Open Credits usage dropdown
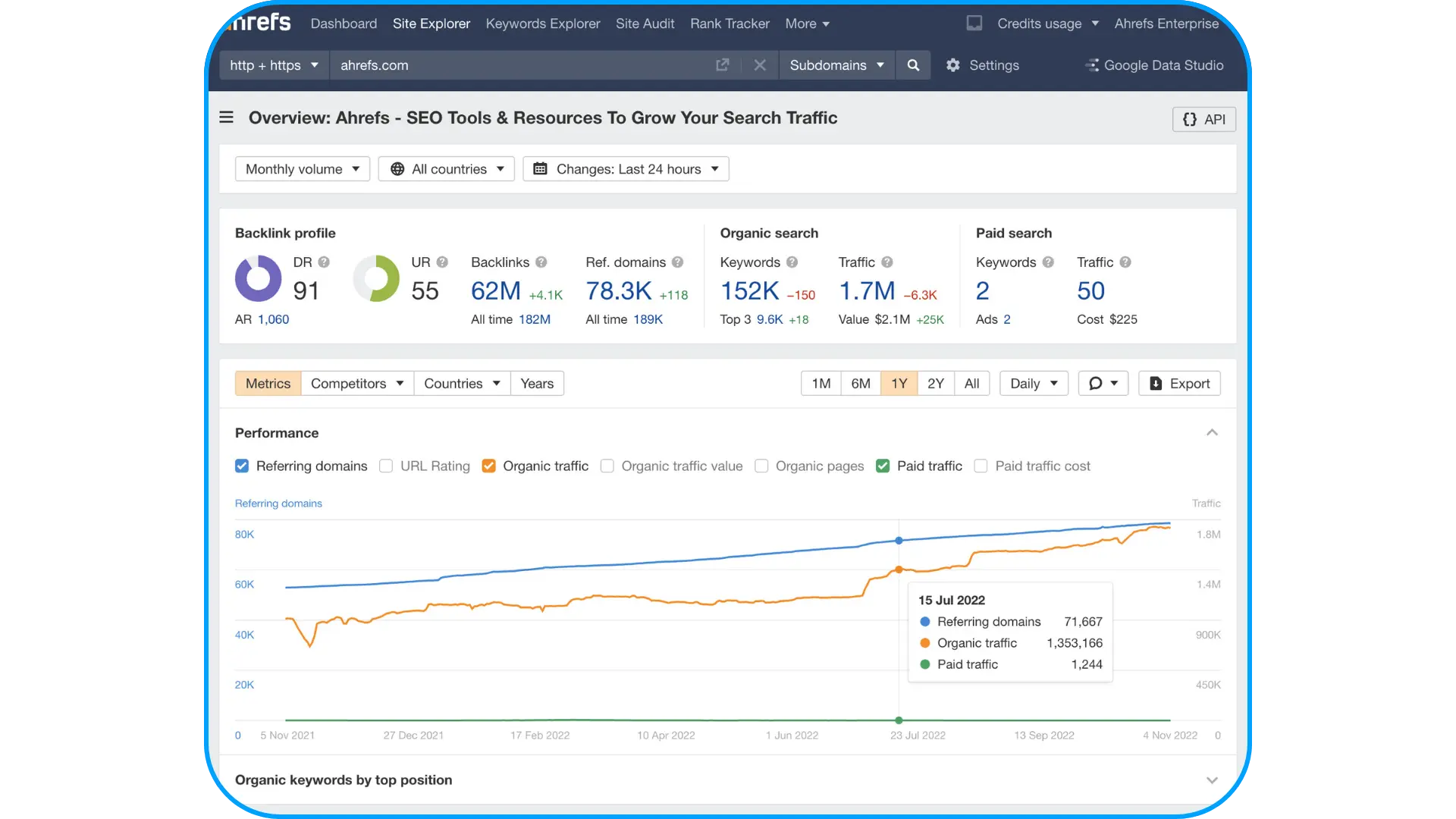1456x819 pixels. coord(1048,24)
